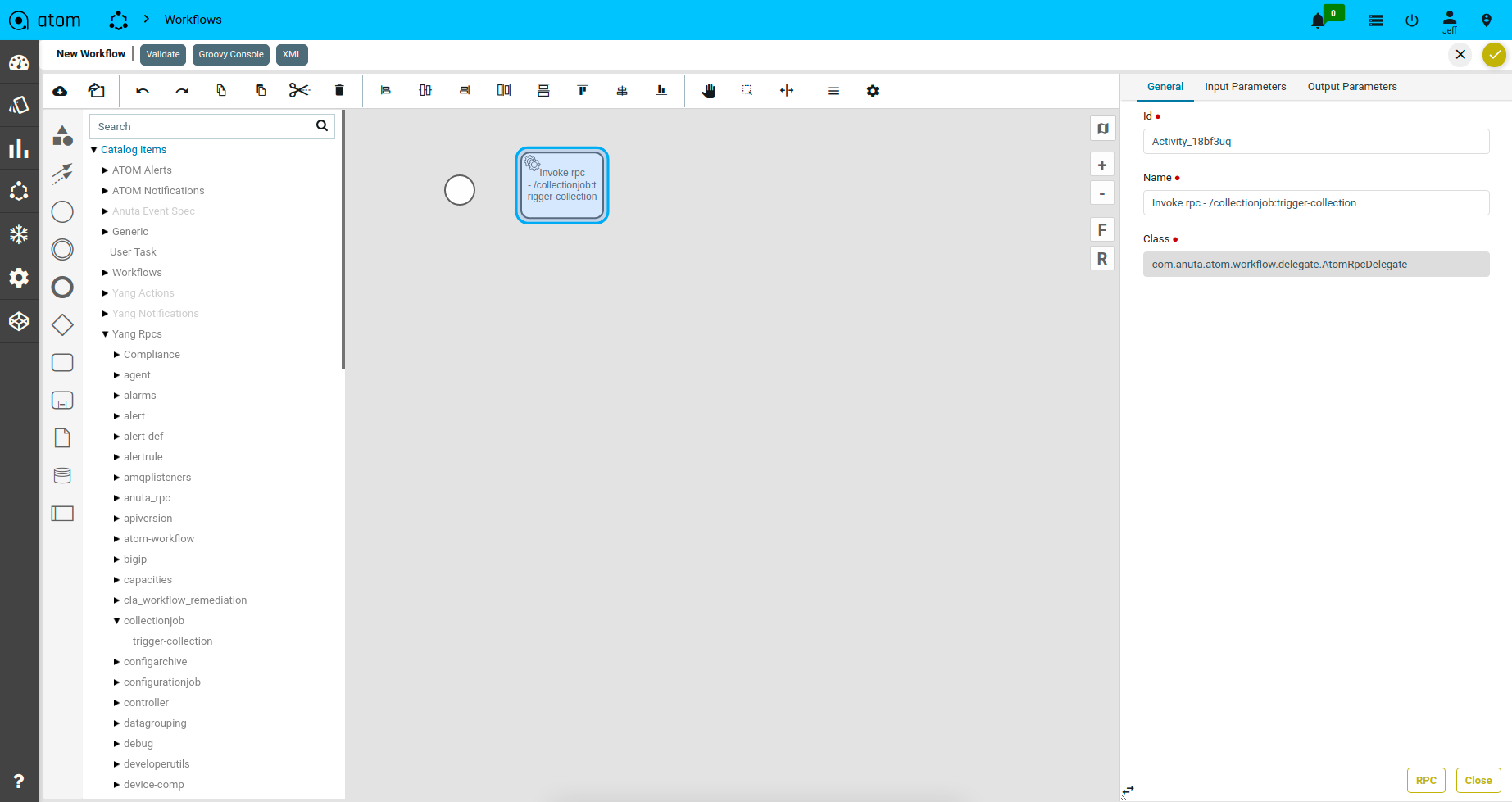
Task: Open the task list icon in header
Action: click(1376, 20)
